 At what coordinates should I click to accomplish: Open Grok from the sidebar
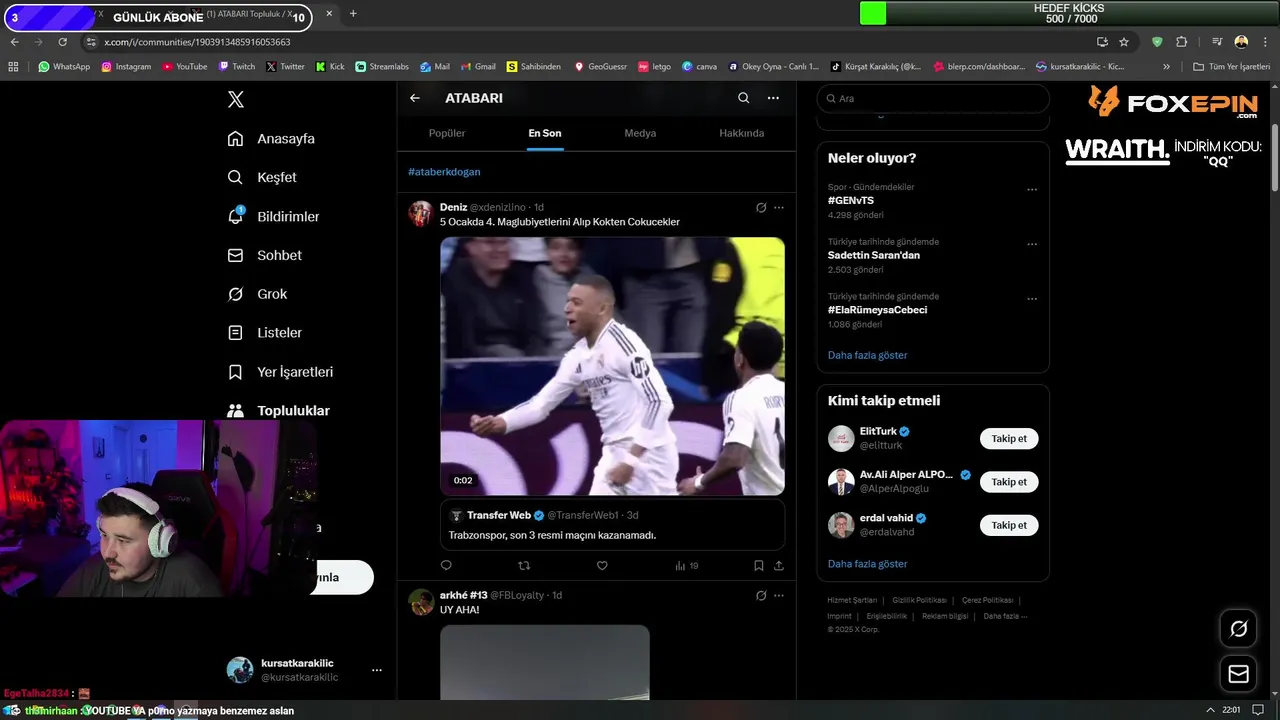coord(257,294)
